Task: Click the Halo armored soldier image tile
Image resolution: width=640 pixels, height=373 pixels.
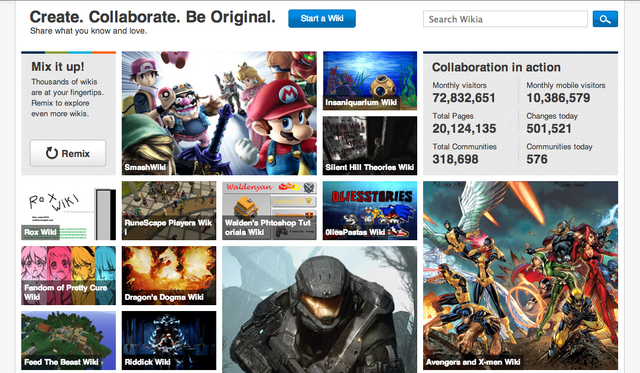Action: 320,309
